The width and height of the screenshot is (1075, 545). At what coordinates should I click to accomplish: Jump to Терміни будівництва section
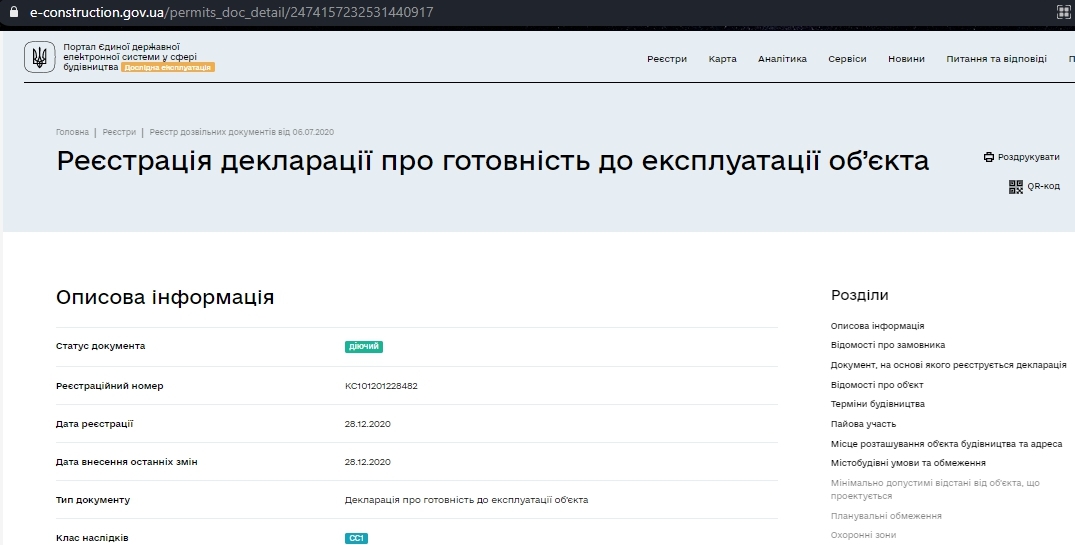click(878, 404)
